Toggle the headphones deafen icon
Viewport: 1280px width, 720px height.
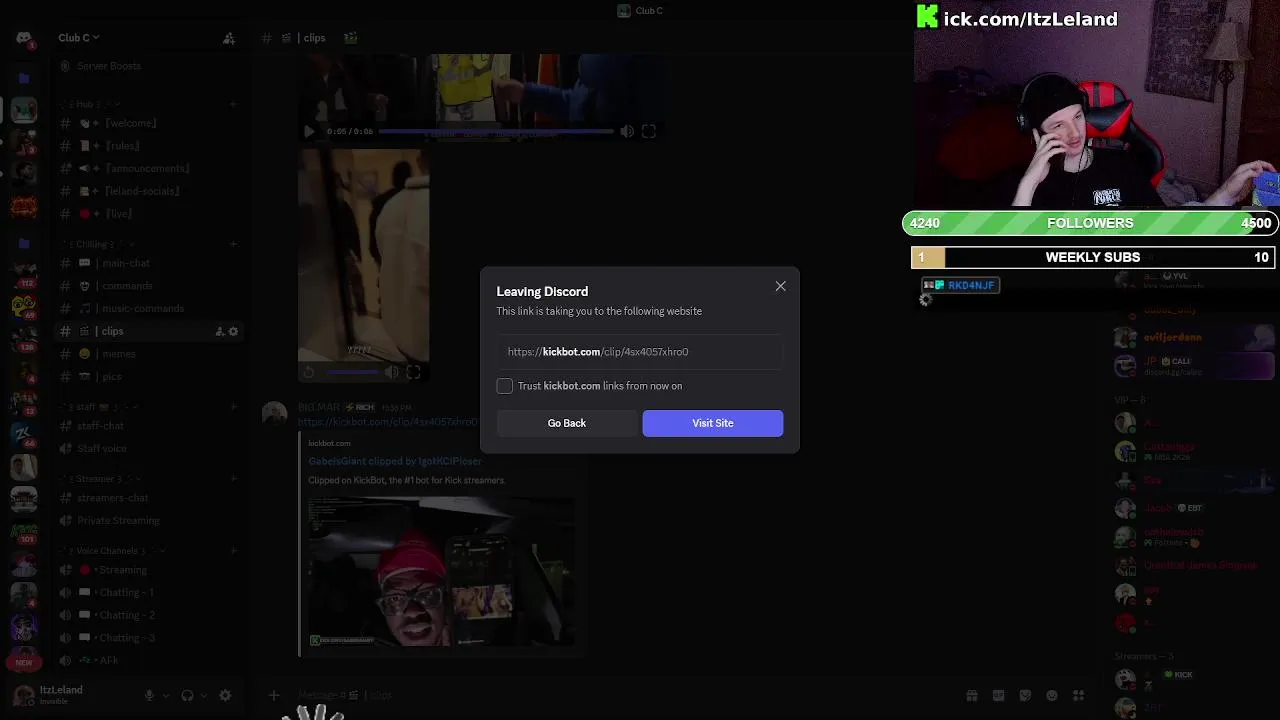[187, 696]
